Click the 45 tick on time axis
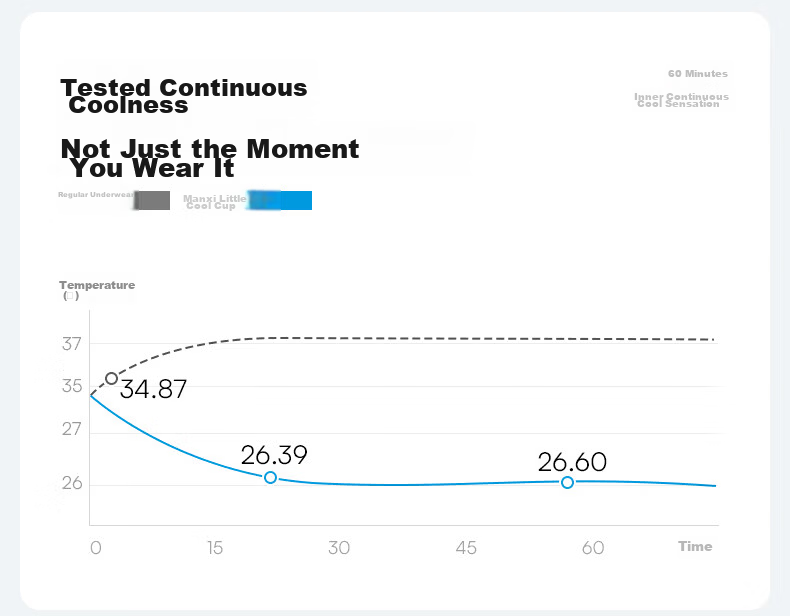 (x=466, y=548)
